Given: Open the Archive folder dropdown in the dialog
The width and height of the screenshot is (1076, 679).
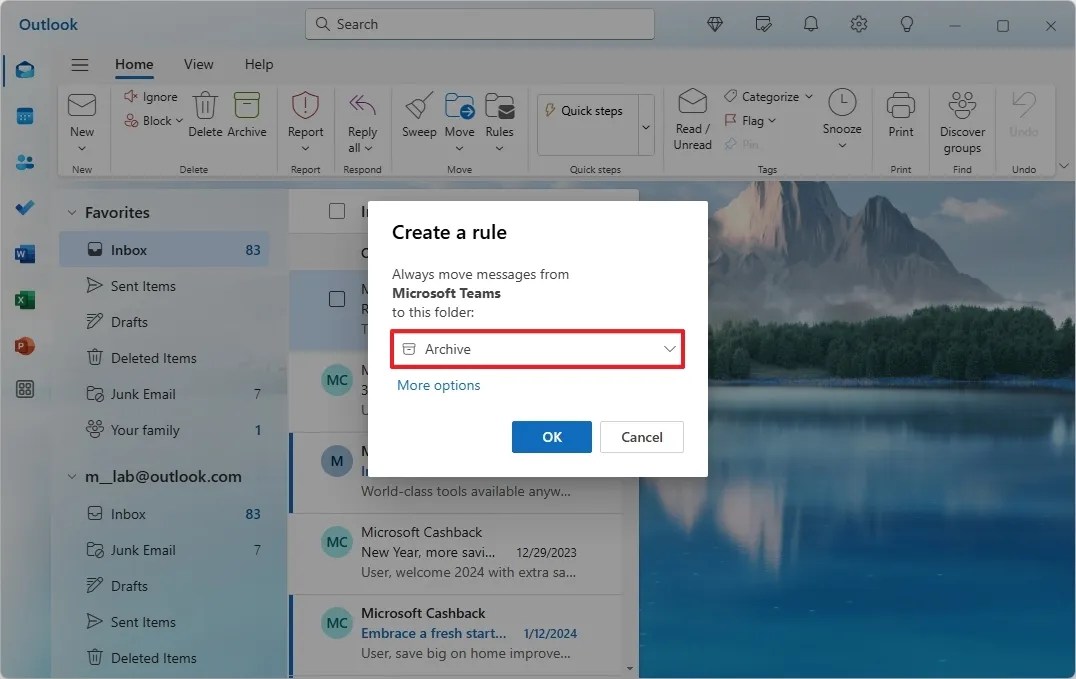Looking at the screenshot, I should point(537,349).
